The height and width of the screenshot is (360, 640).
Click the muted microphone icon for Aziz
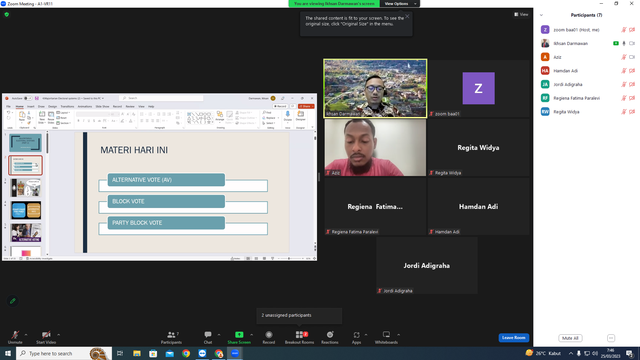coord(624,57)
